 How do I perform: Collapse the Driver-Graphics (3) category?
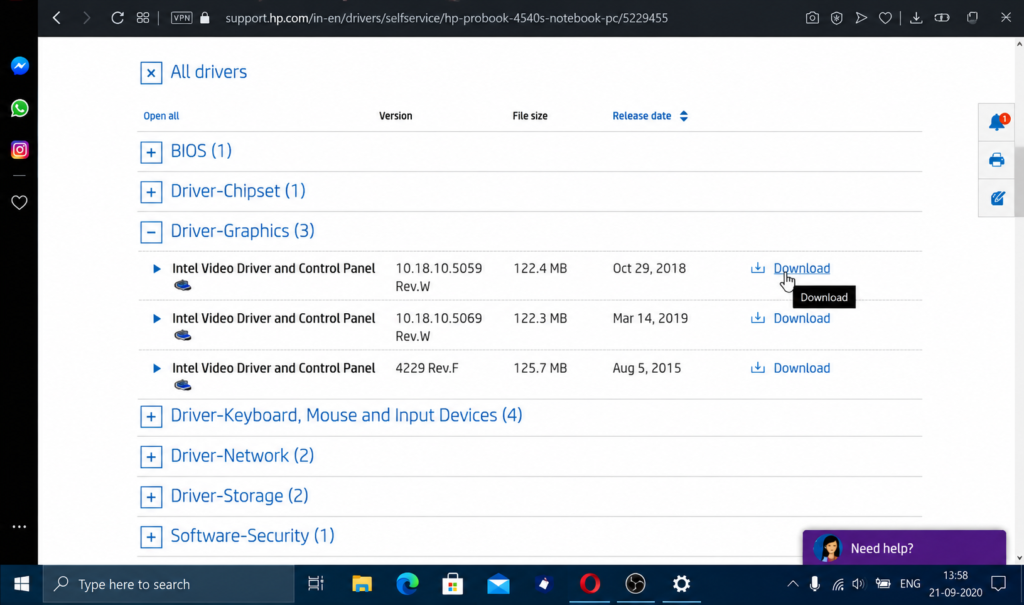(x=151, y=232)
